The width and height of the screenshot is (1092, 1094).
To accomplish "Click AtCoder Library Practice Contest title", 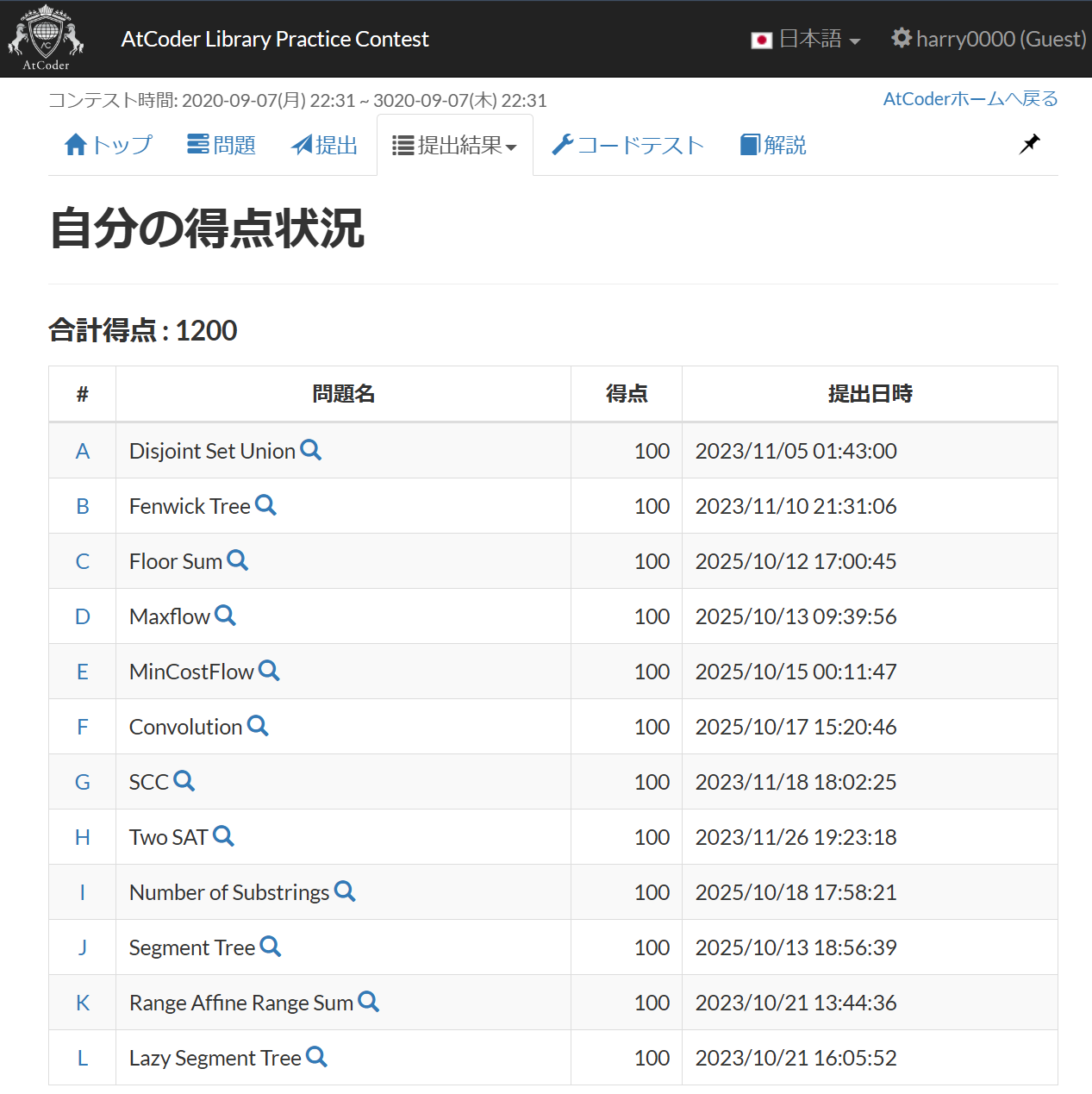I will pos(275,40).
